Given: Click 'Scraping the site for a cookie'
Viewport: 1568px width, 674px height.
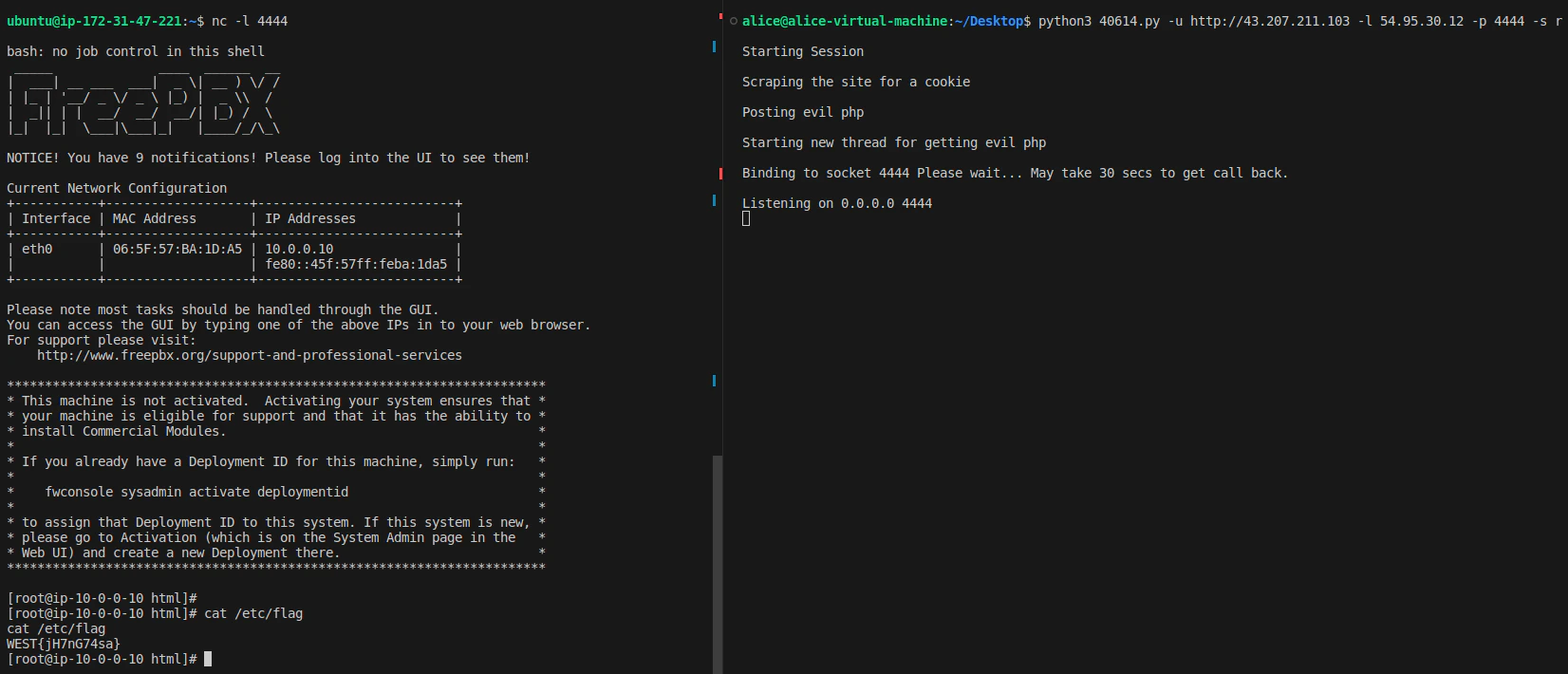Looking at the screenshot, I should 856,82.
